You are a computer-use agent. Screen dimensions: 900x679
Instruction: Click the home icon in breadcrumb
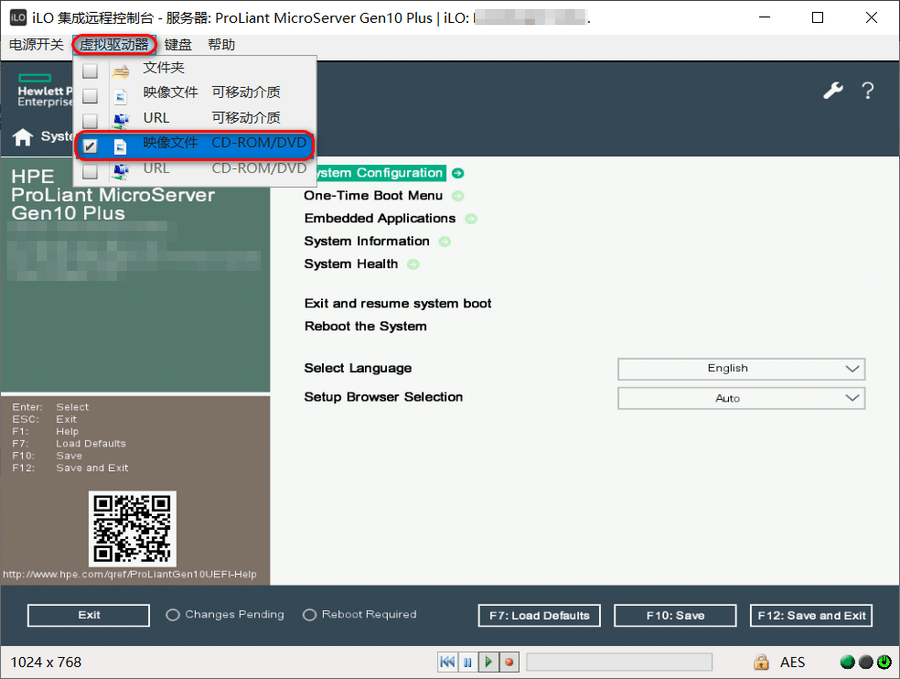click(x=23, y=137)
